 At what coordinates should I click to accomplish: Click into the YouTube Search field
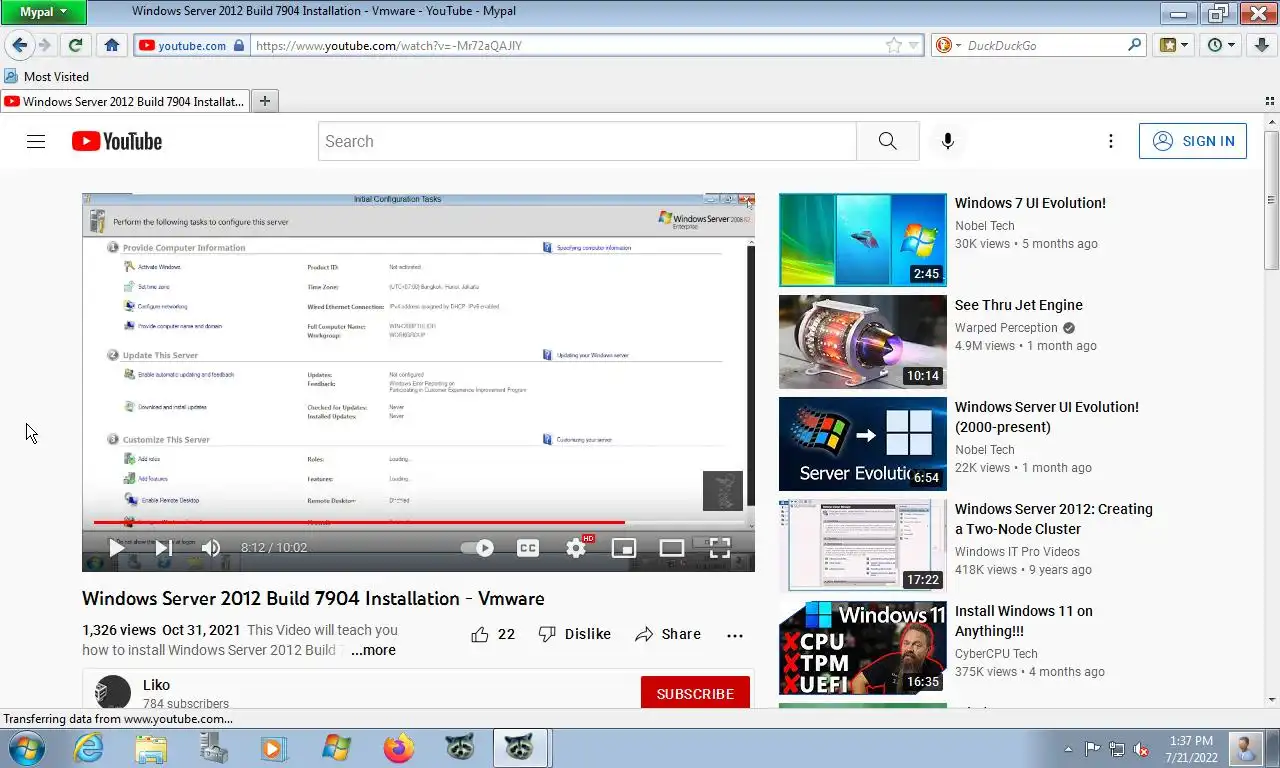[x=587, y=141]
